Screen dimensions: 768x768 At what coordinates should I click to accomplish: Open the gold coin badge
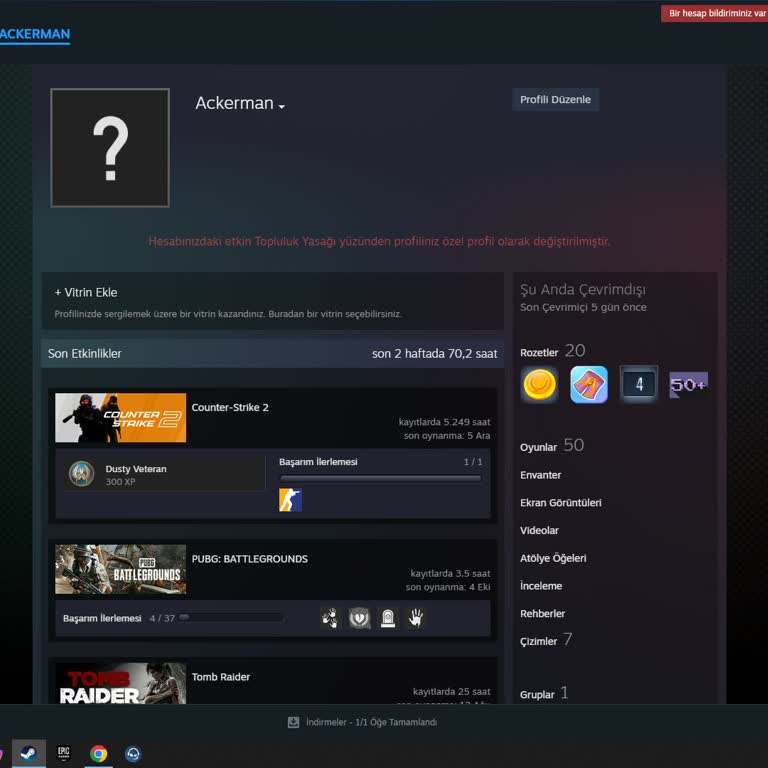(539, 384)
